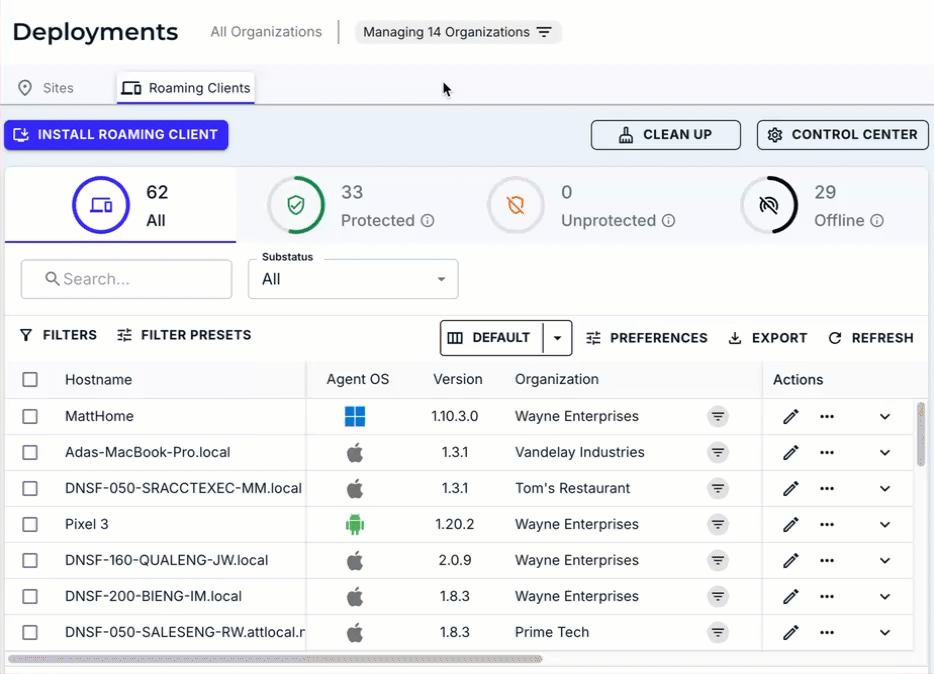Viewport: 934px width, 674px height.
Task: Select the checkbox for the Pixel 3 row
Action: point(30,525)
